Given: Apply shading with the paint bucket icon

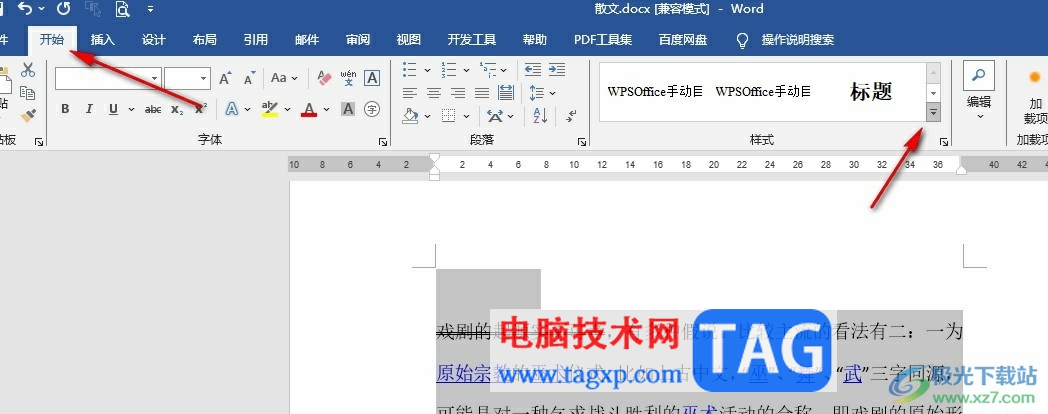Looking at the screenshot, I should 410,116.
